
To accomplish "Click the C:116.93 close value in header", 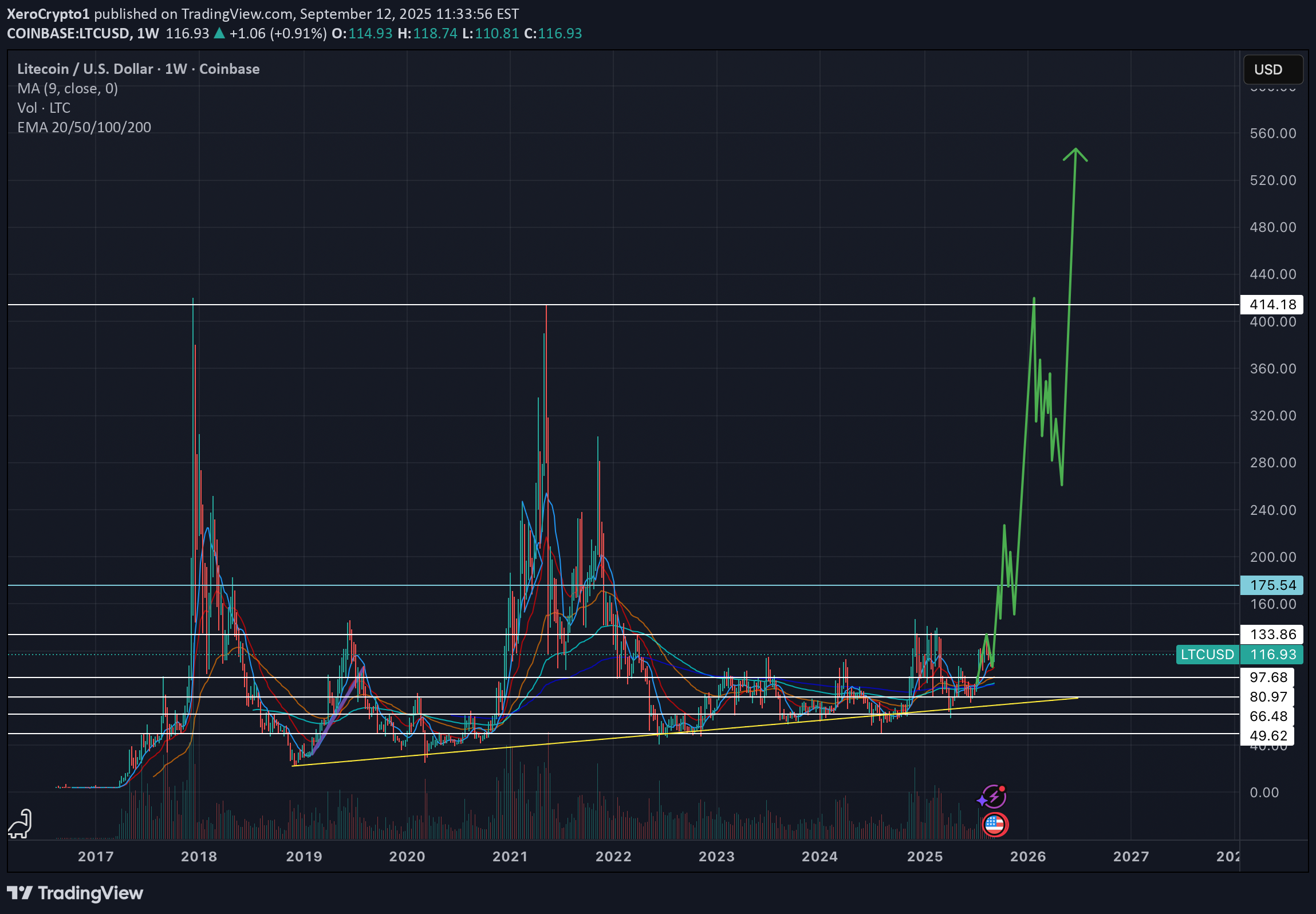I will coord(553,33).
